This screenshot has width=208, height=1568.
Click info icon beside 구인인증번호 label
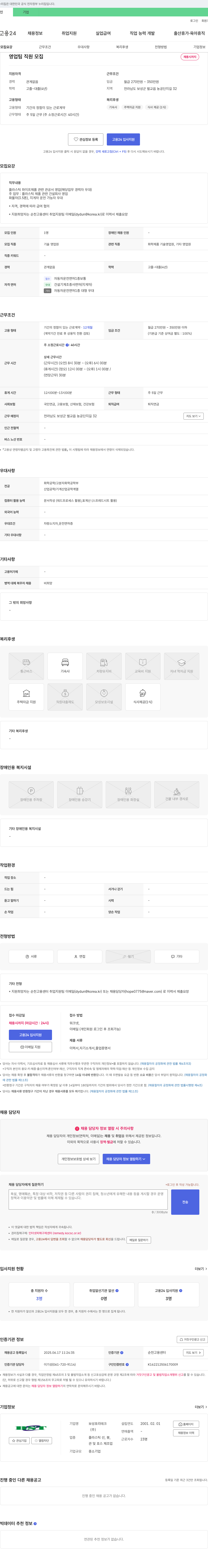click(x=127, y=1365)
